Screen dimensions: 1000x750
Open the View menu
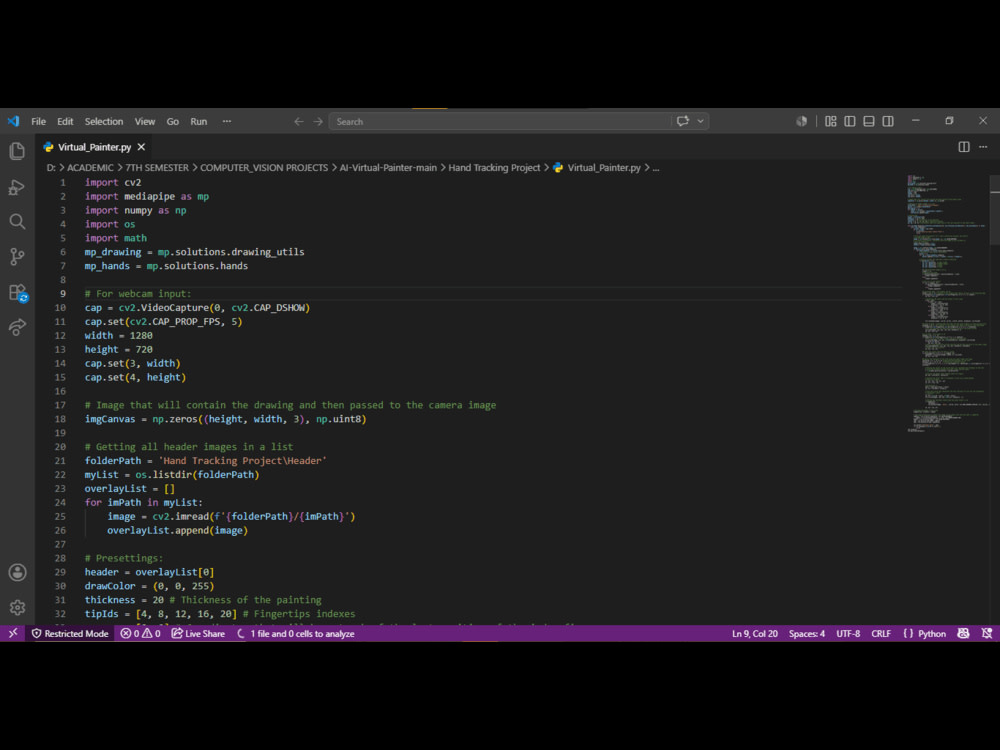pyautogui.click(x=145, y=121)
